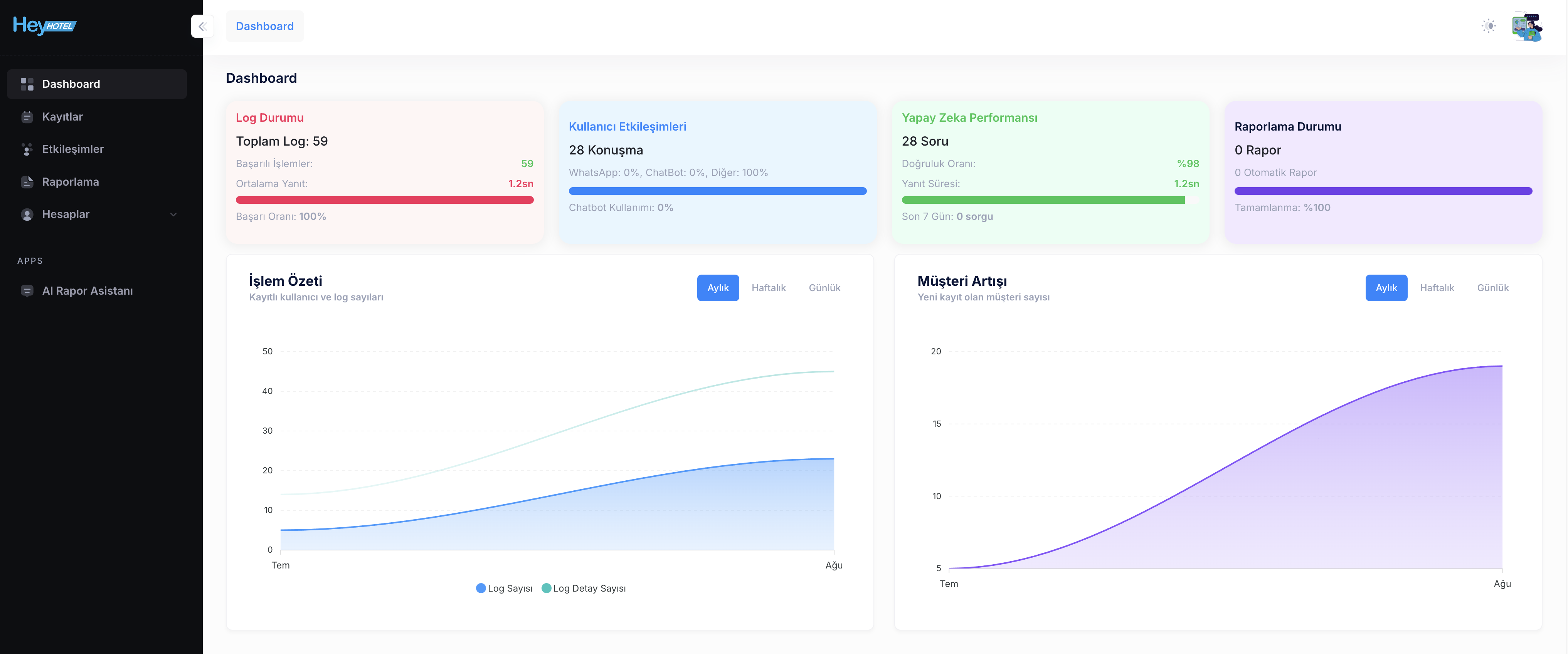Select Günlük in Müşteri Artışı chart
Screen dimensions: 1568x654
coord(1492,288)
